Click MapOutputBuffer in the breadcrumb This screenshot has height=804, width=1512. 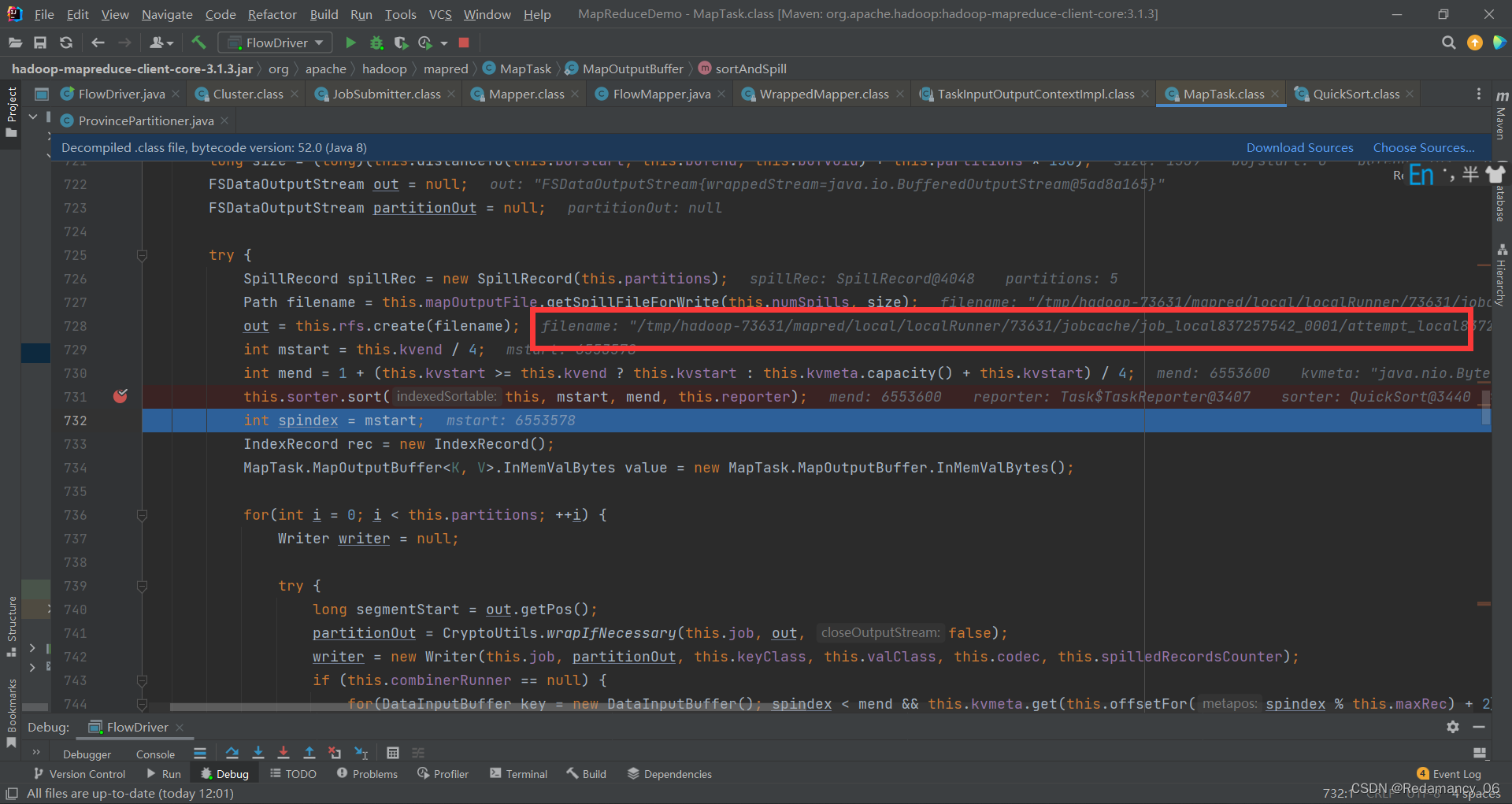pos(632,69)
